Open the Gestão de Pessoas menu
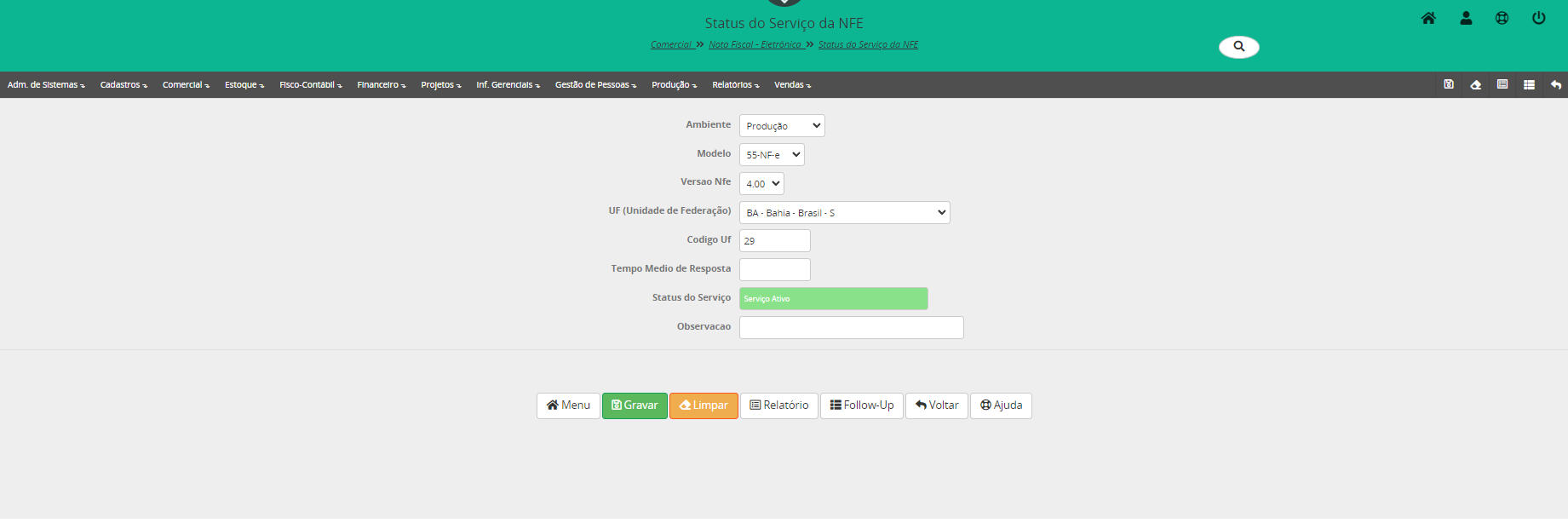Image resolution: width=1568 pixels, height=529 pixels. pyautogui.click(x=594, y=85)
